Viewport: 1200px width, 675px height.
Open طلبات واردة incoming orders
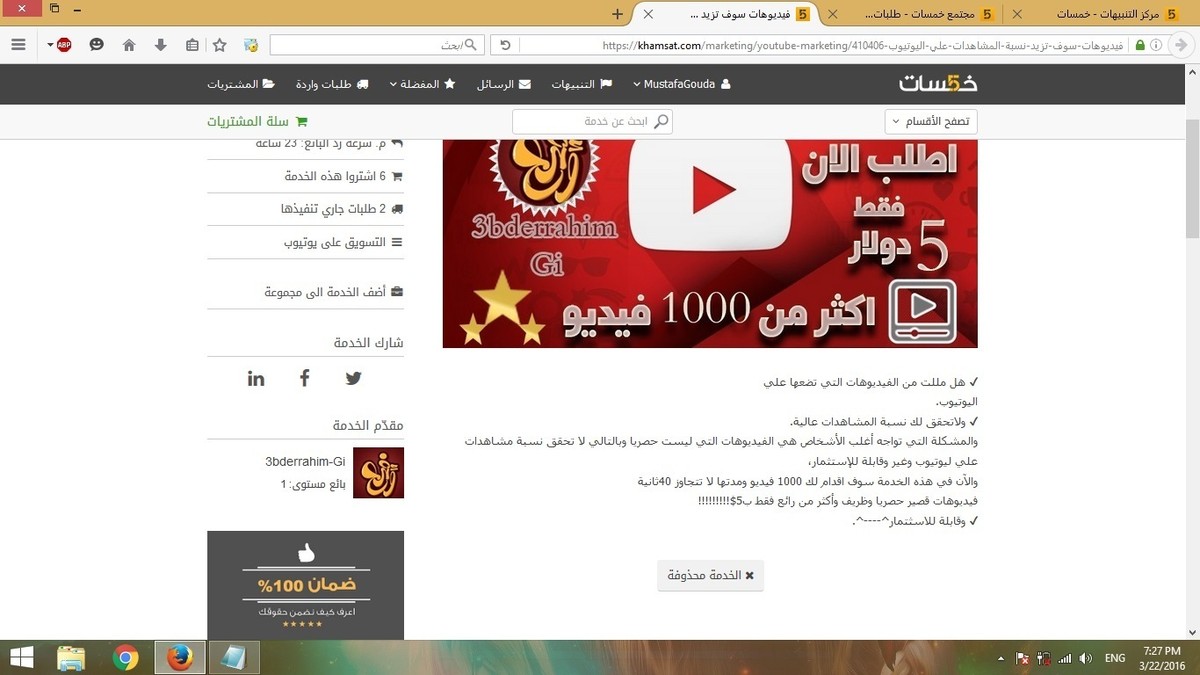pos(332,84)
